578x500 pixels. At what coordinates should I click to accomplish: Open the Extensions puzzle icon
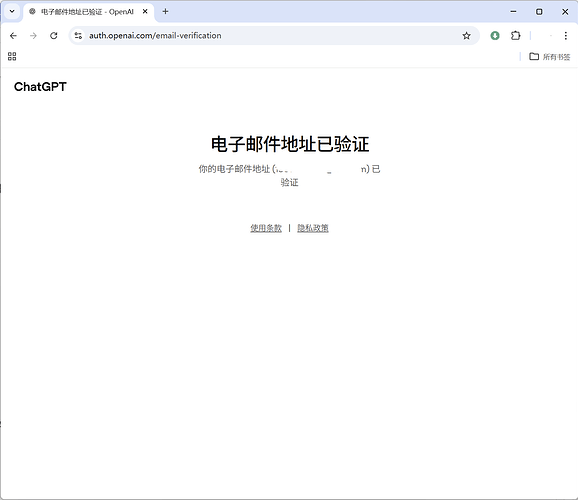515,36
